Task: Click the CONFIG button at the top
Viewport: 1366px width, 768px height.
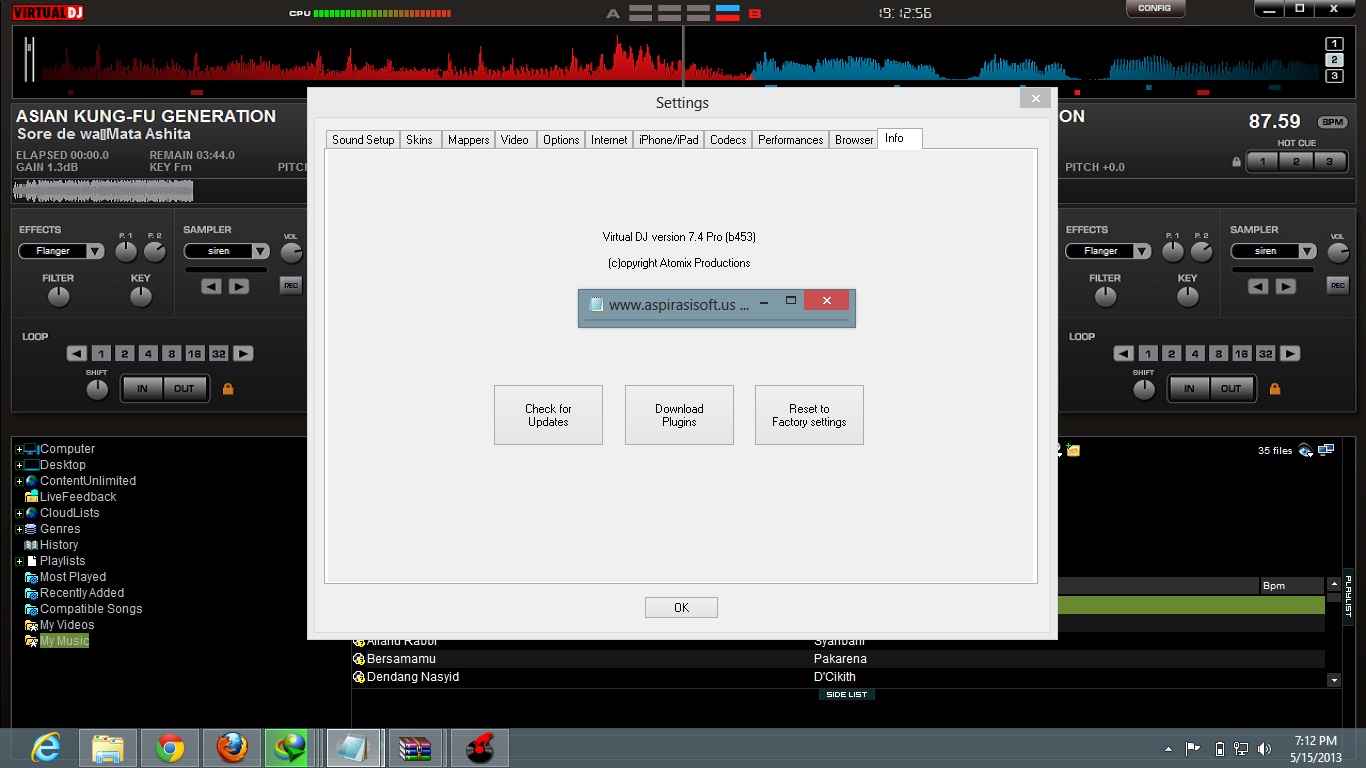Action: coord(1155,8)
